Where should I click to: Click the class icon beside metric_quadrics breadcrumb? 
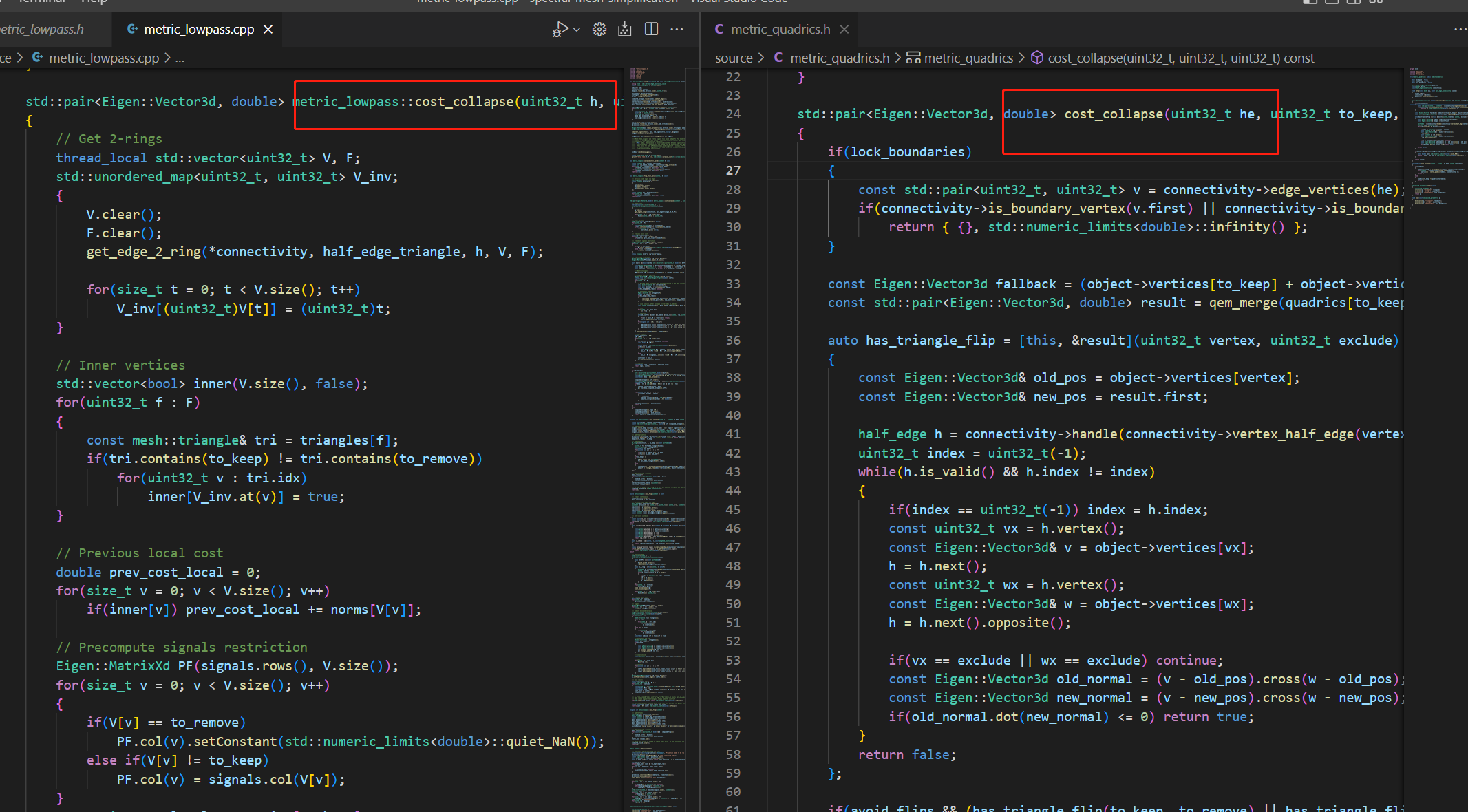(x=913, y=58)
